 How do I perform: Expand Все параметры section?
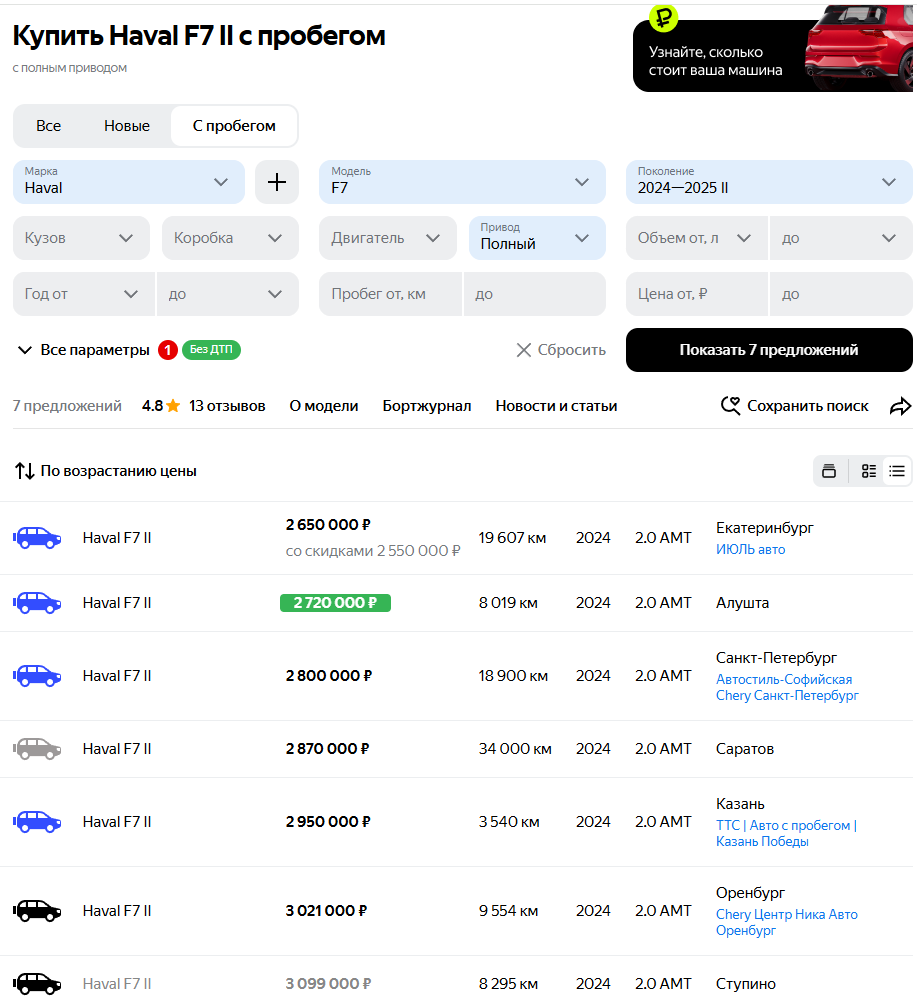click(x=83, y=350)
